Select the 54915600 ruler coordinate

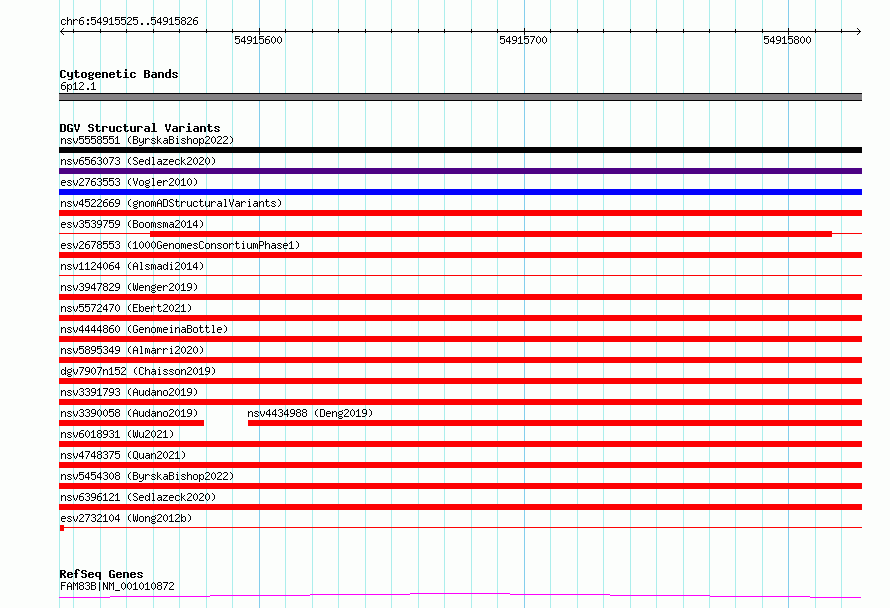click(258, 40)
